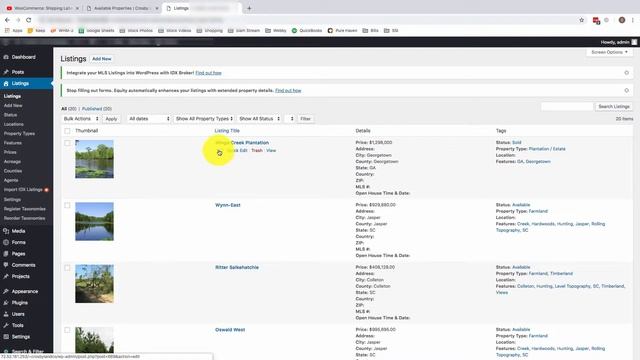Viewport: 640px width, 360px height.
Task: Dismiss the Equity notice
Action: (627, 90)
